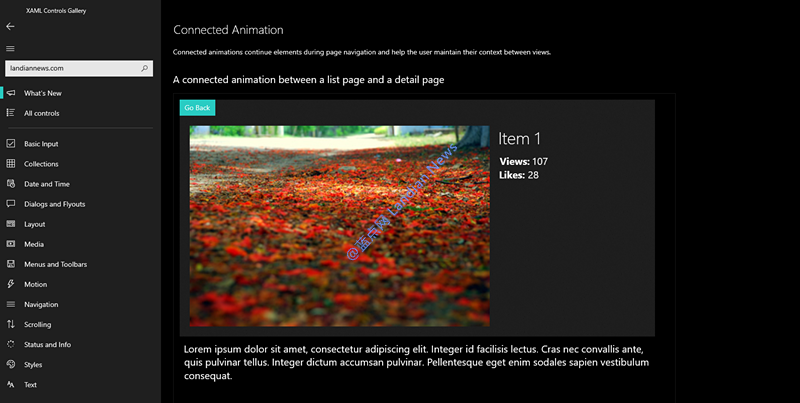Click the Connected animations description sentence
The width and height of the screenshot is (800, 403).
(362, 52)
